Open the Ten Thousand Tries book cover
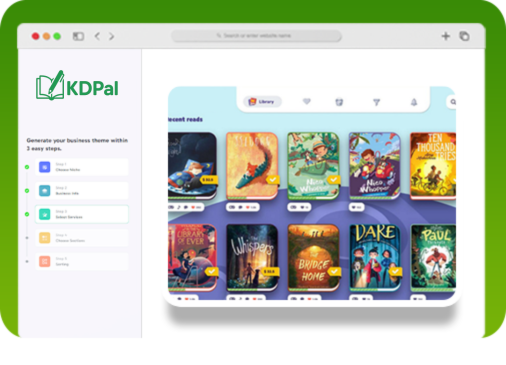 tap(433, 166)
